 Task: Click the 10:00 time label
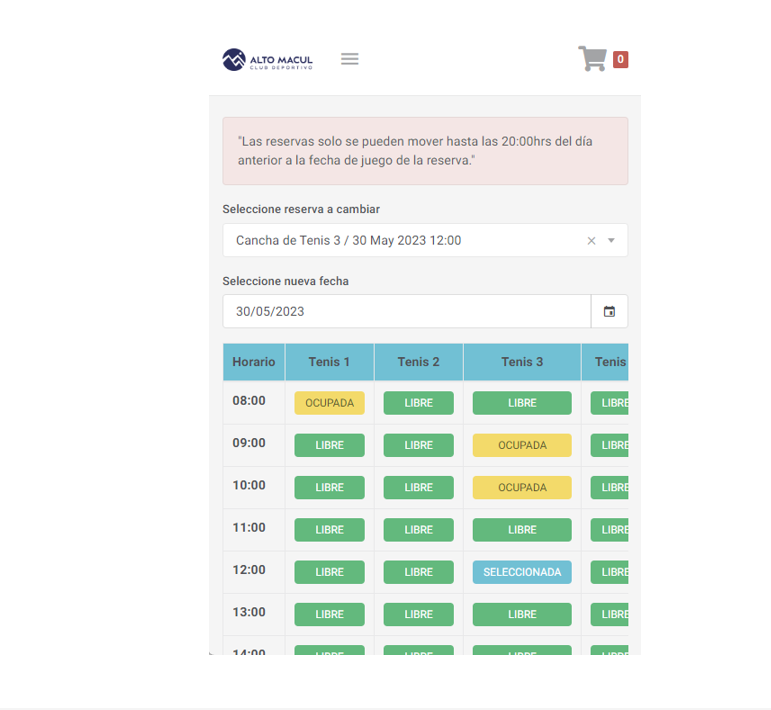click(249, 485)
